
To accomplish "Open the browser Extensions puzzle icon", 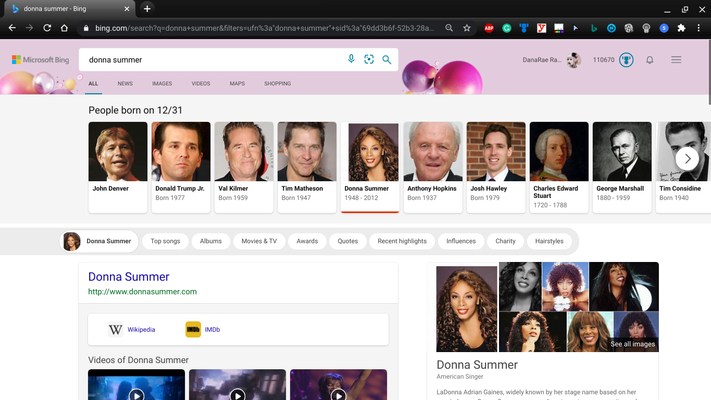I will pos(681,28).
